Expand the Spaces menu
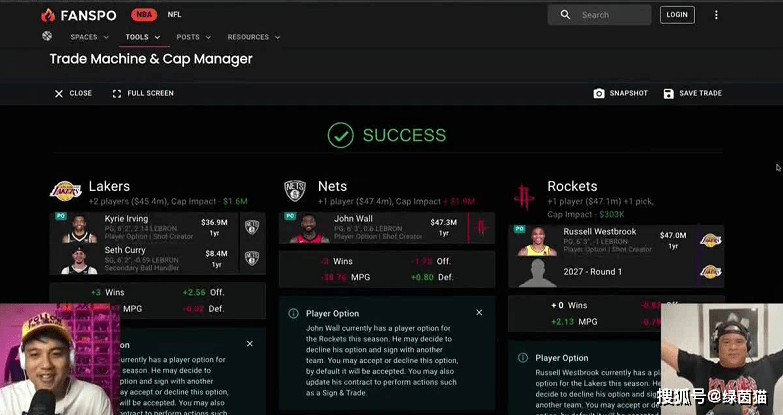The image size is (783, 415). (x=90, y=37)
